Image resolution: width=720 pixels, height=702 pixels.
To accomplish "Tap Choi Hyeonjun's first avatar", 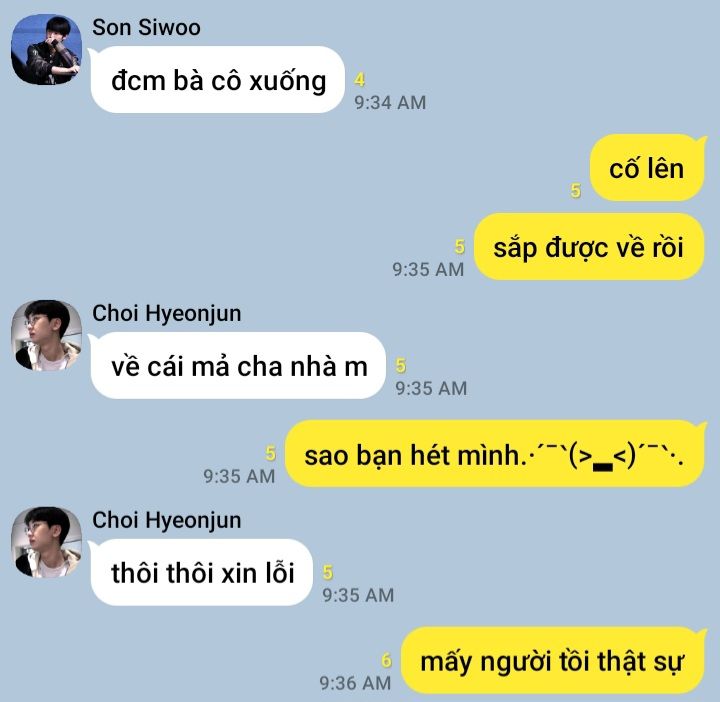I will click(46, 336).
